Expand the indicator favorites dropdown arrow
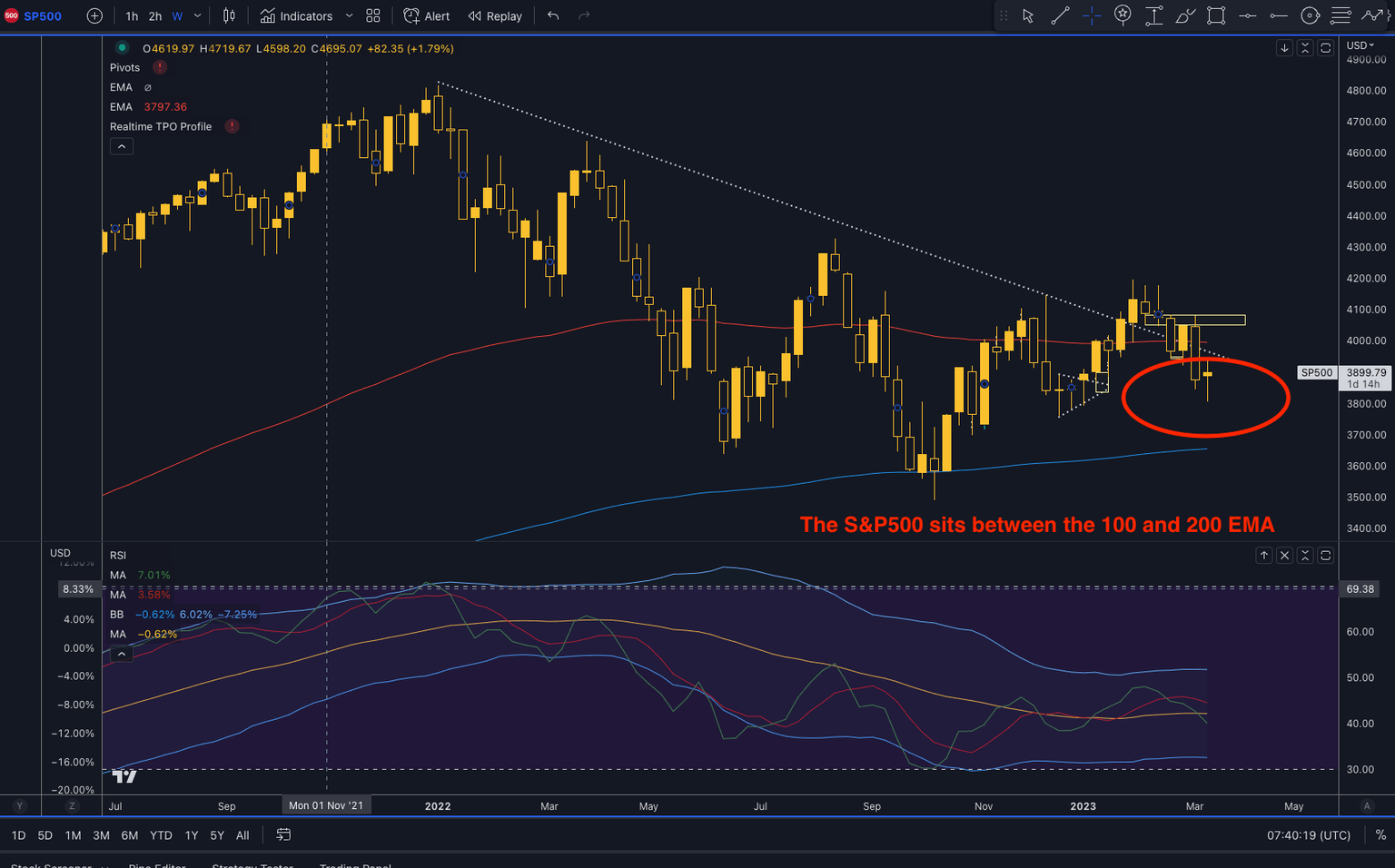The width and height of the screenshot is (1395, 868). (x=349, y=15)
